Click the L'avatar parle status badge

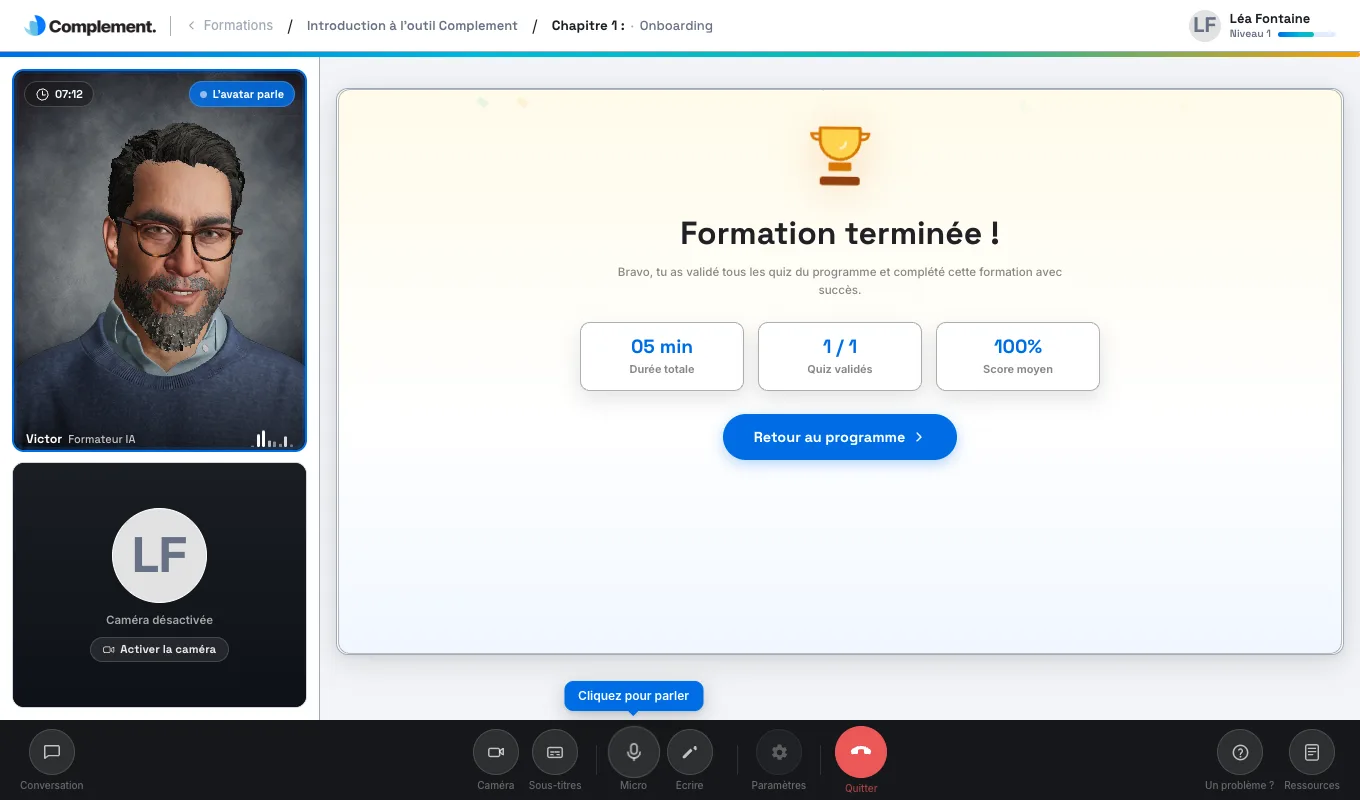(x=242, y=94)
